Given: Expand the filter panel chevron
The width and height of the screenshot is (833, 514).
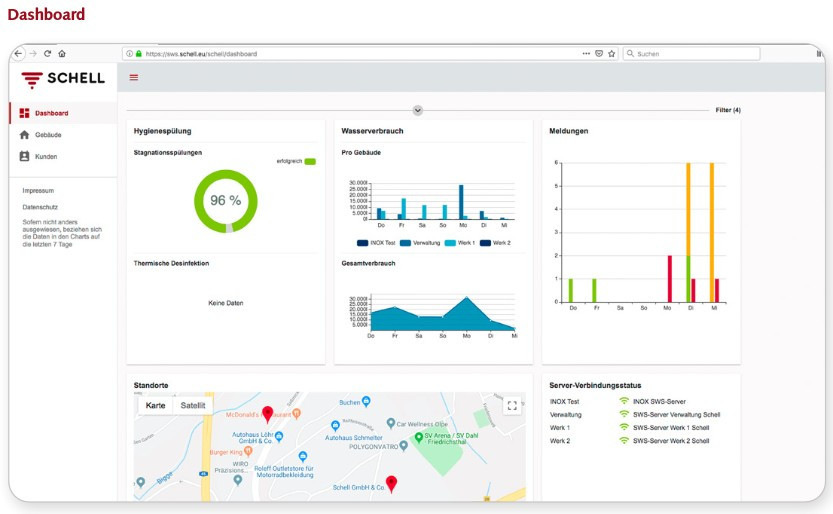Looking at the screenshot, I should pos(418,110).
